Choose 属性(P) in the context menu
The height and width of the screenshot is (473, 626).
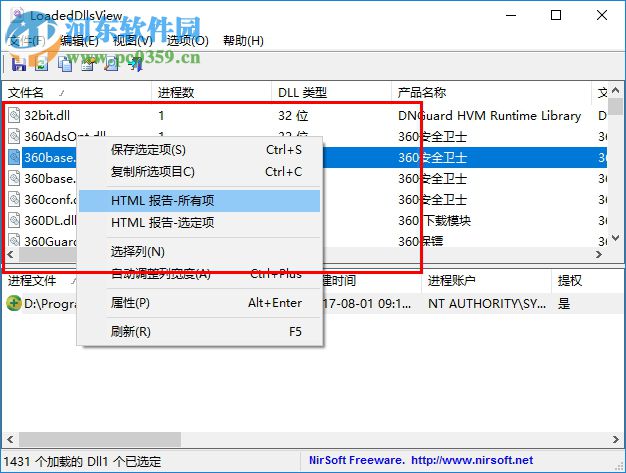(x=200, y=303)
